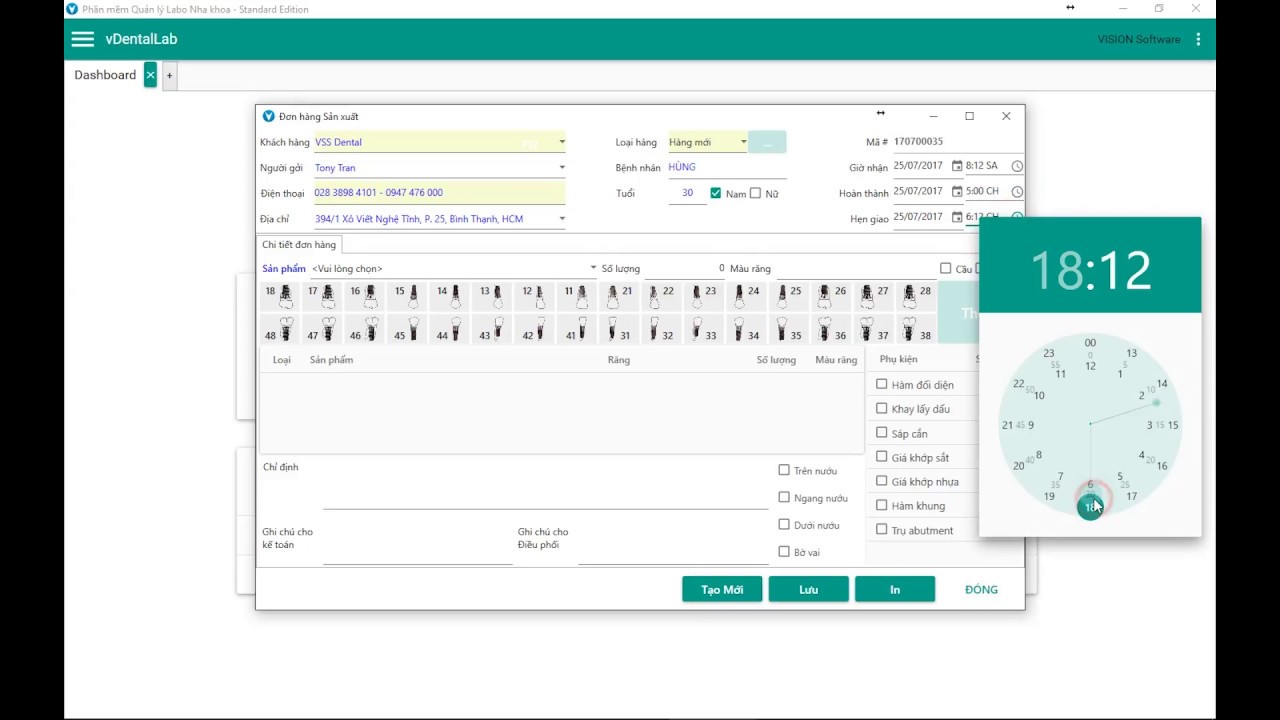Image resolution: width=1280 pixels, height=720 pixels.
Task: Click the Lưu save button
Action: click(808, 589)
